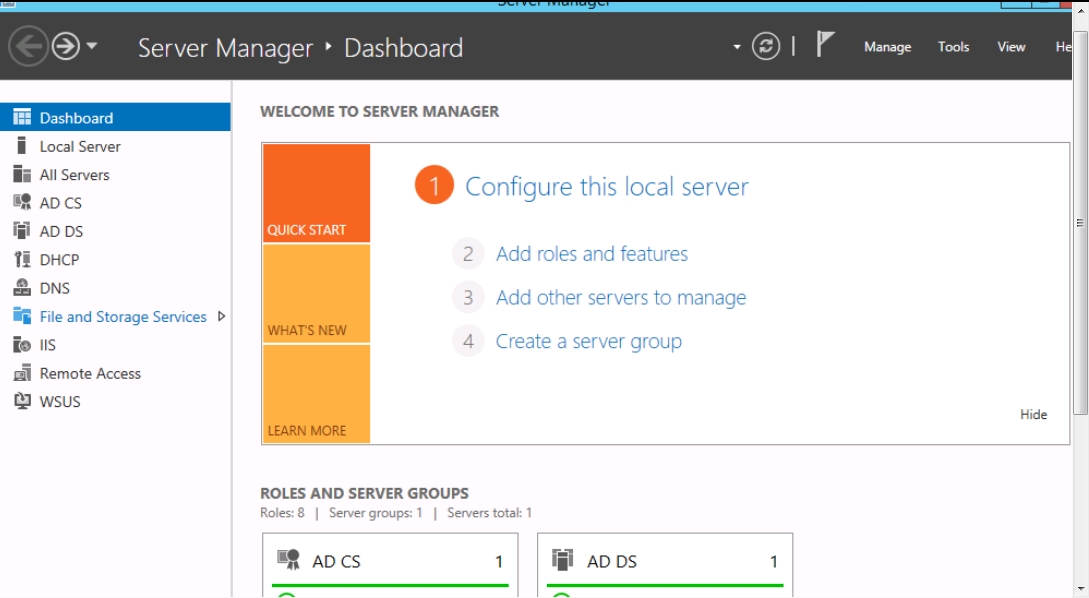Click the All Servers icon
The image size is (1089, 598).
(22, 174)
